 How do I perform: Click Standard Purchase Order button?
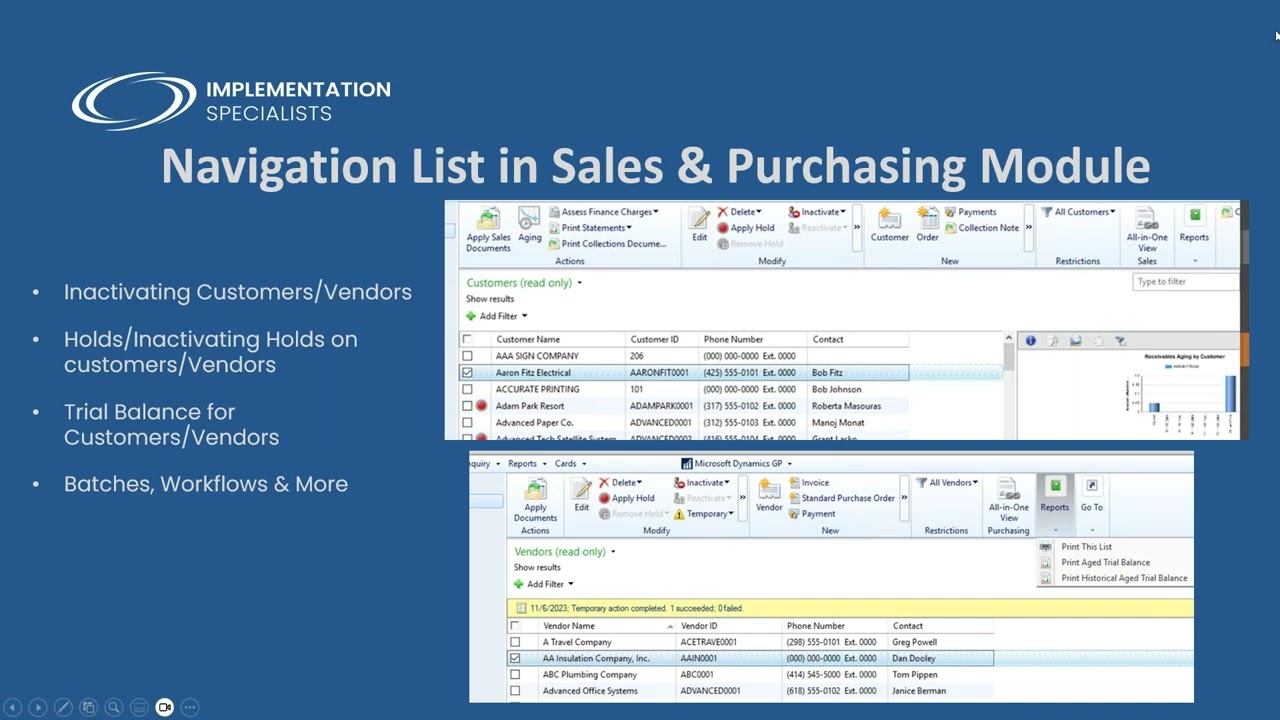tap(842, 498)
